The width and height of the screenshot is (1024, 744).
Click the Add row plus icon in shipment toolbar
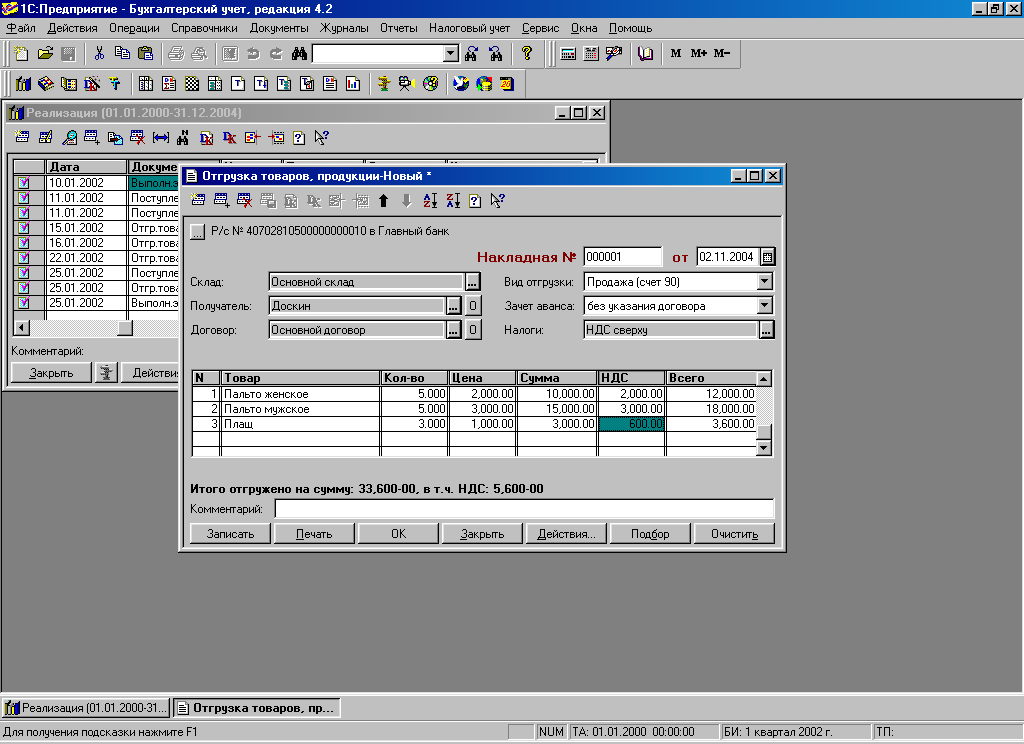(221, 201)
